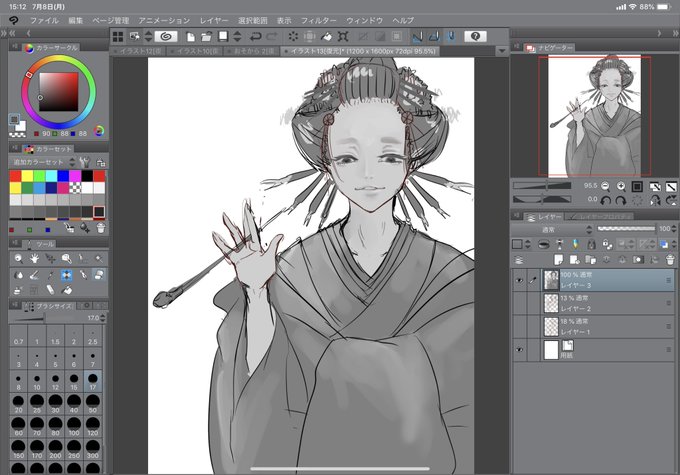Pick the yellow swatch in top color row
The width and height of the screenshot is (680, 475).
27,176
